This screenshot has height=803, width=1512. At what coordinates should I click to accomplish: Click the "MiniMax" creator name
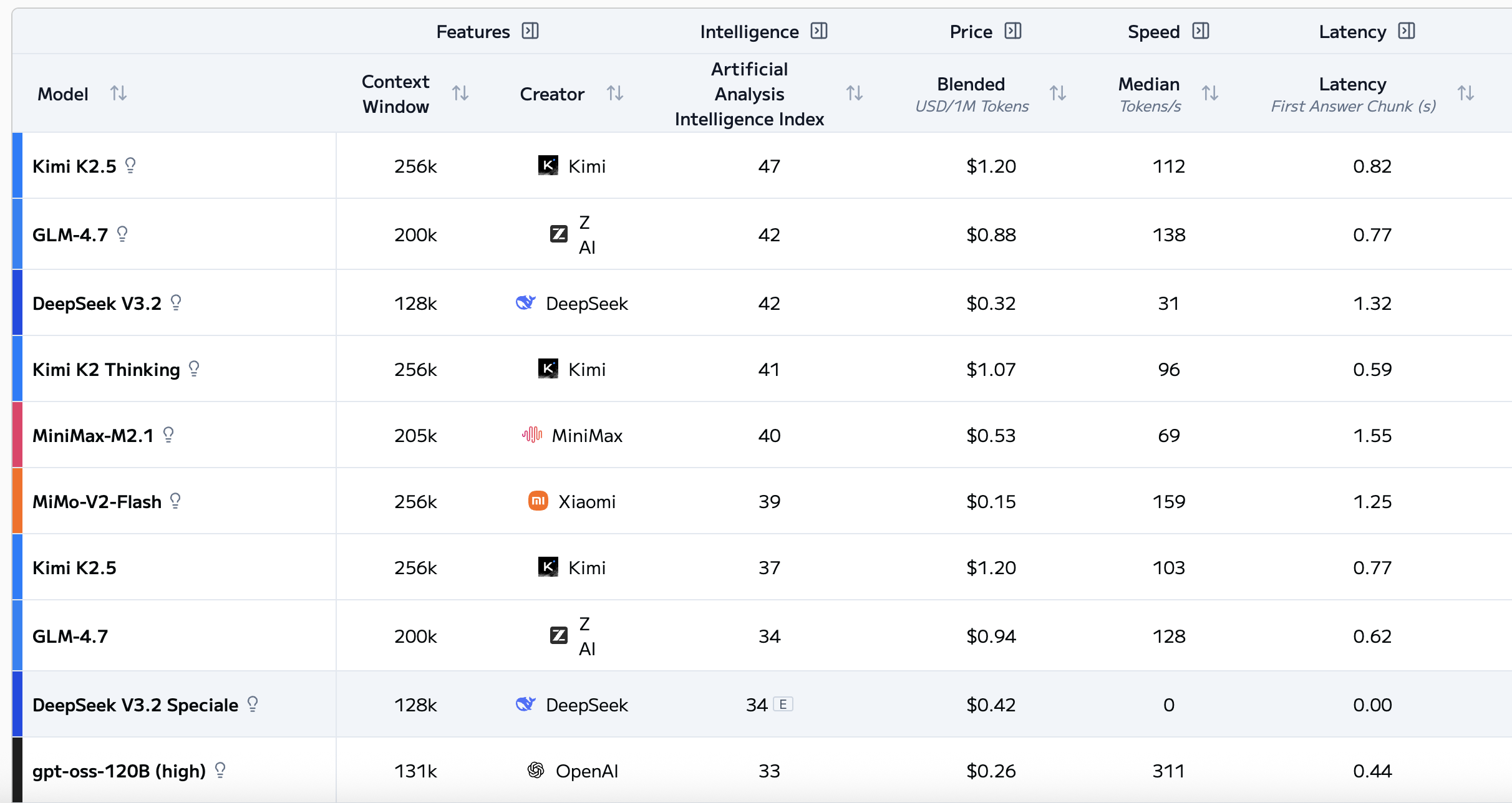587,436
